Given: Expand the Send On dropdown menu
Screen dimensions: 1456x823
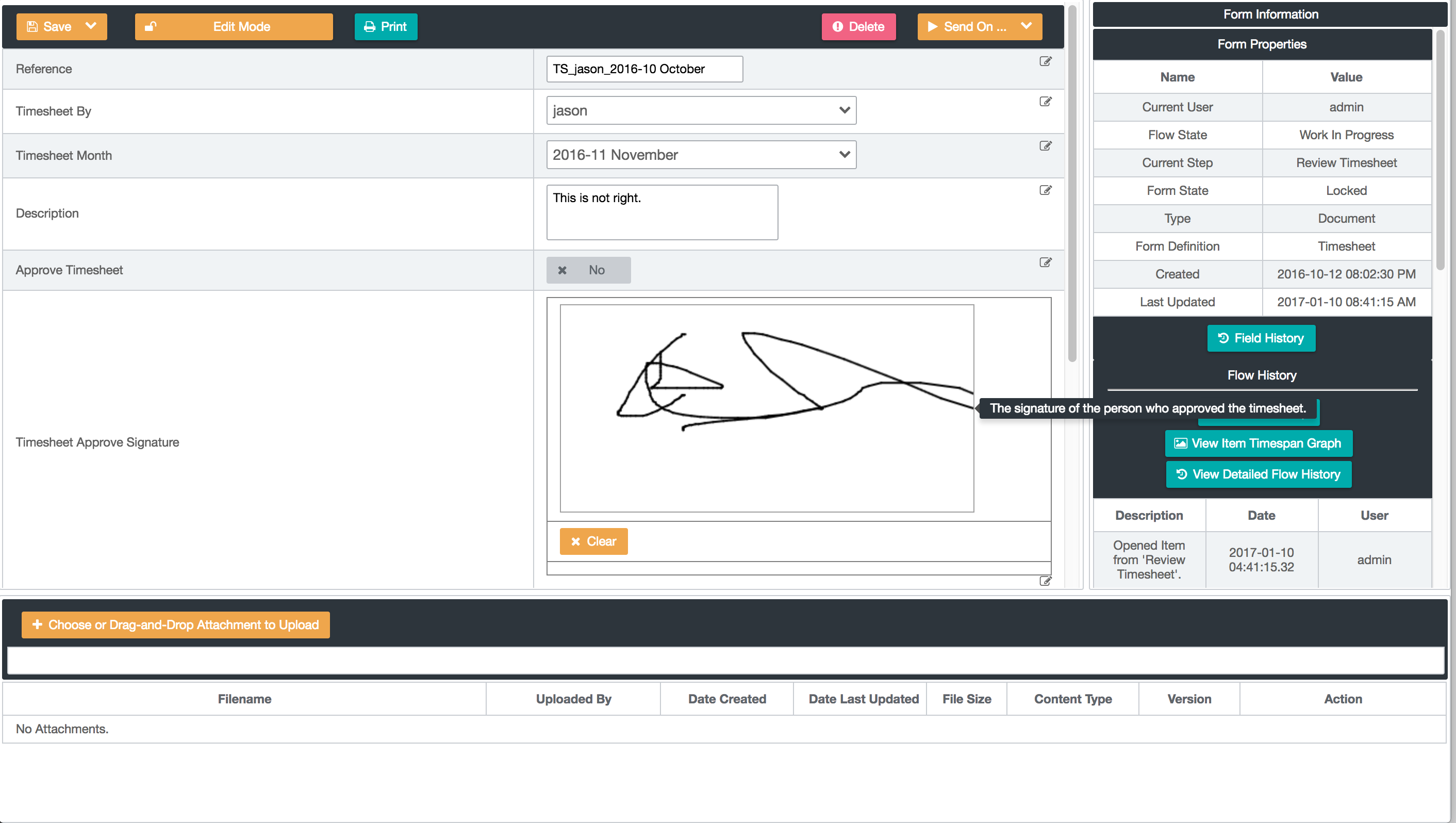Looking at the screenshot, I should click(x=1026, y=26).
